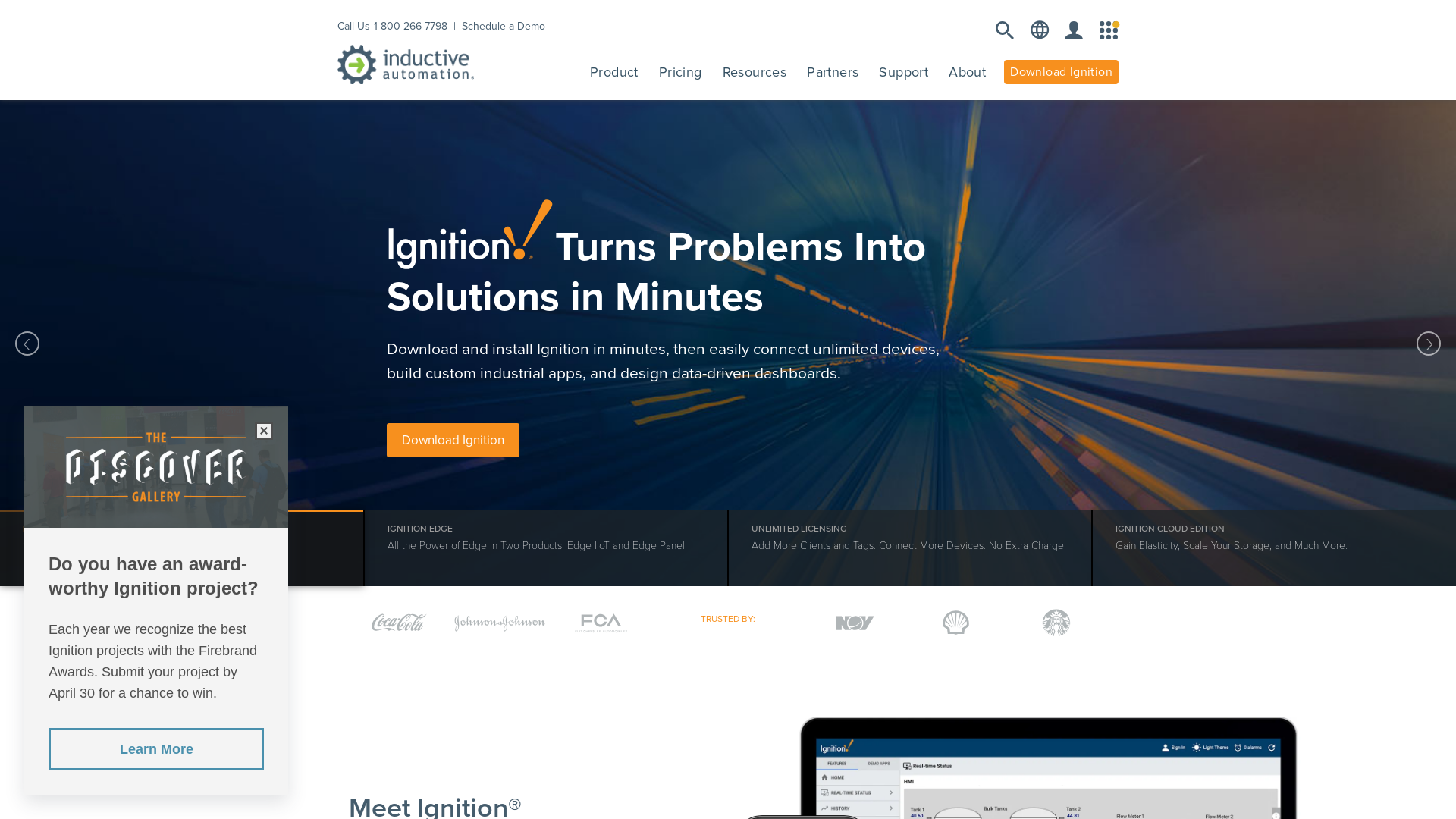Click the Download Ignition button
The image size is (1456, 819).
coord(453,440)
